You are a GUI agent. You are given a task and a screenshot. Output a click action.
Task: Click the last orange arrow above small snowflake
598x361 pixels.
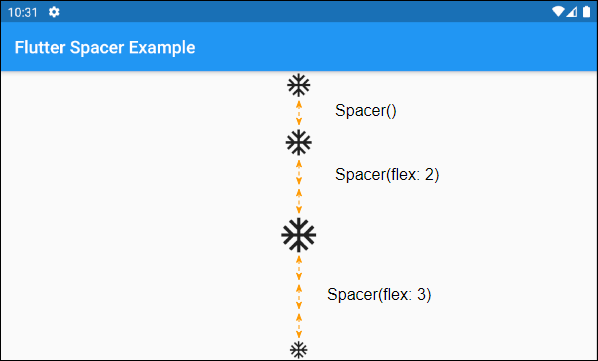click(x=299, y=326)
